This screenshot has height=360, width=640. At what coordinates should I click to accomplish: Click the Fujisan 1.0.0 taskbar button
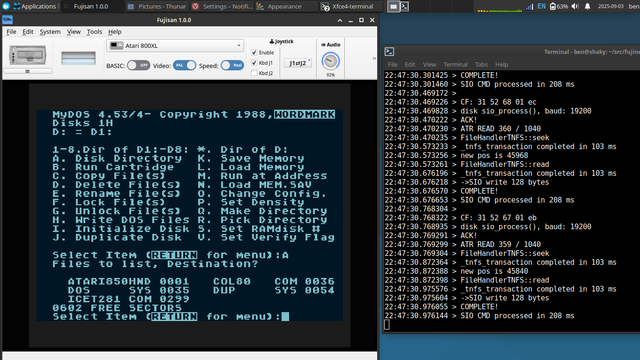(92, 6)
